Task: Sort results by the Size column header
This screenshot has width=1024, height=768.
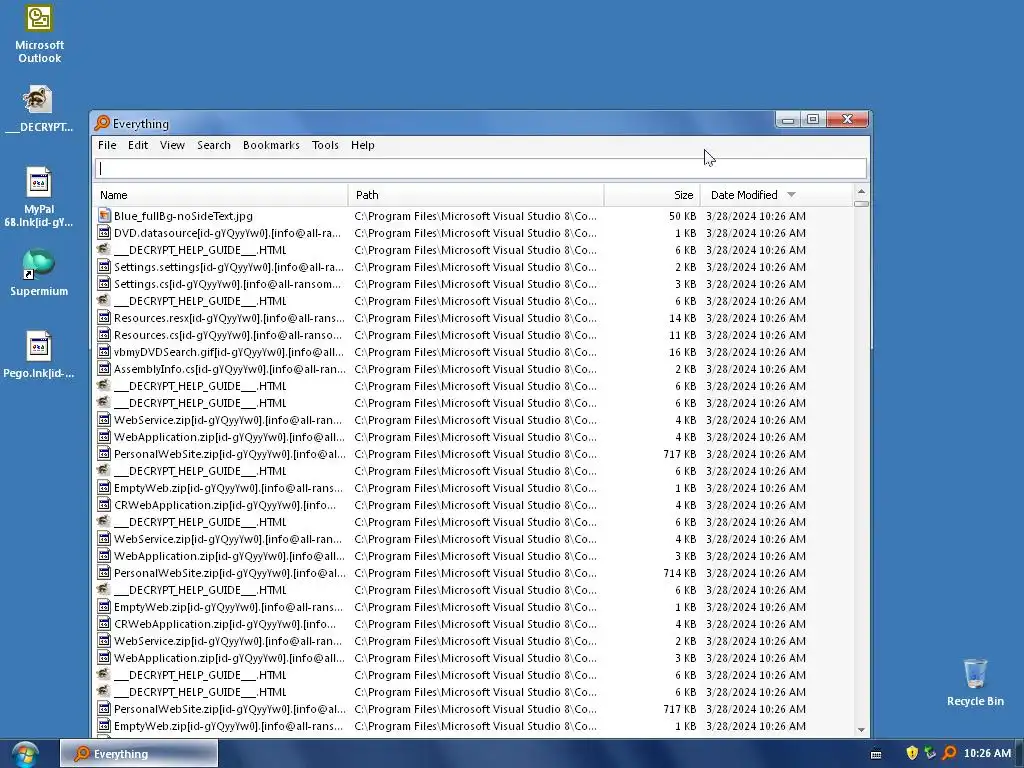Action: pos(652,195)
